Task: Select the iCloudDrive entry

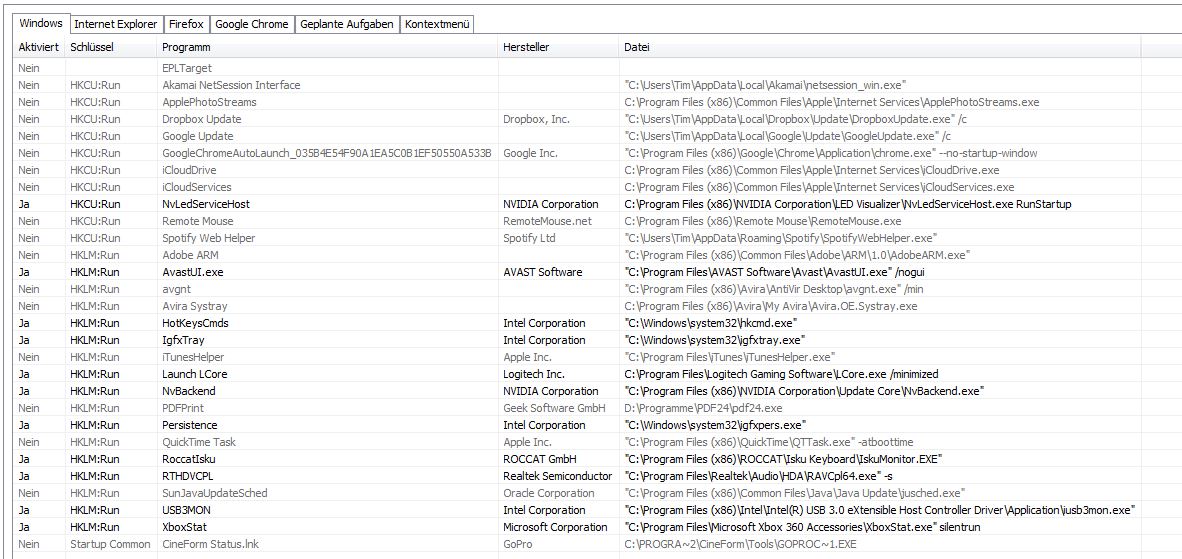Action: pyautogui.click(x=189, y=170)
